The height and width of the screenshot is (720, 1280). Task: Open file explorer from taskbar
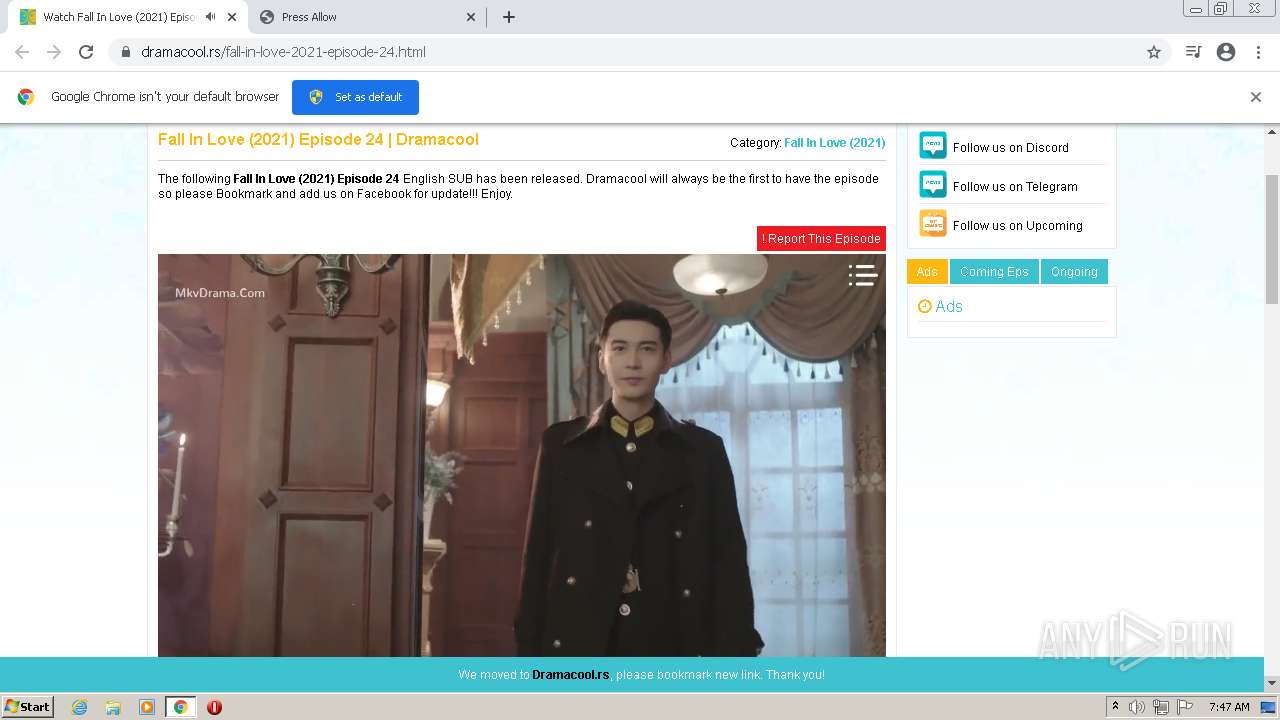113,707
